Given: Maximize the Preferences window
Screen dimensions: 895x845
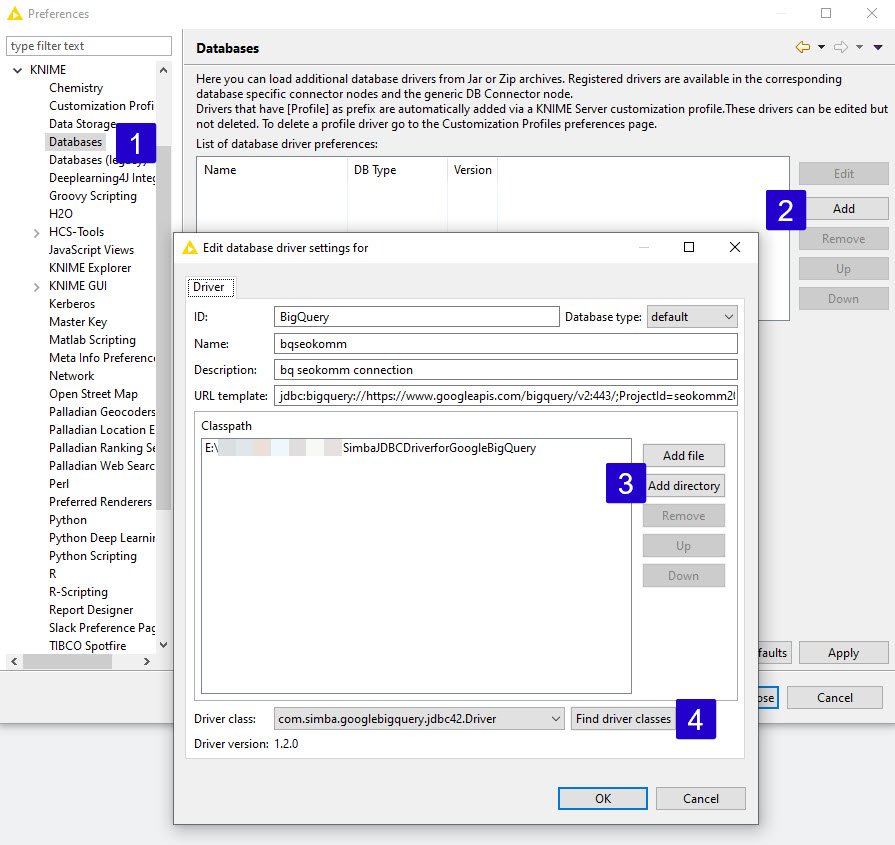Looking at the screenshot, I should click(x=826, y=13).
